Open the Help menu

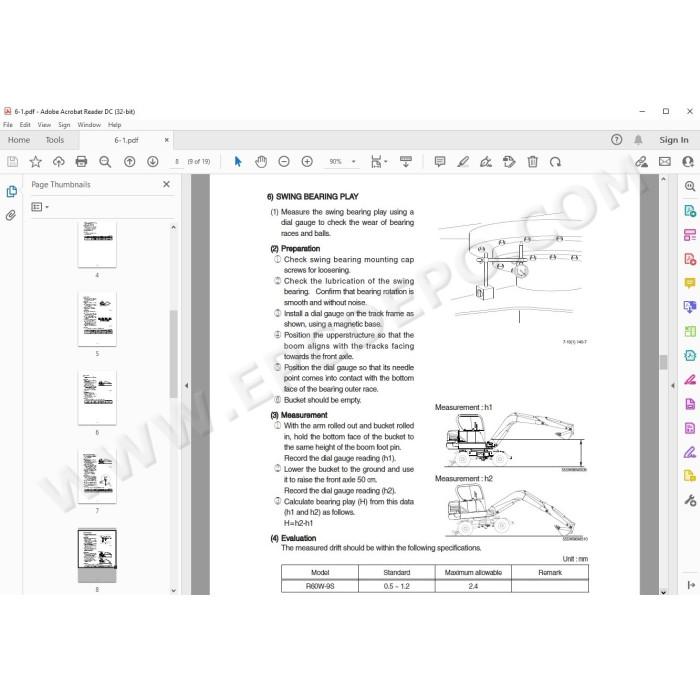pos(115,125)
